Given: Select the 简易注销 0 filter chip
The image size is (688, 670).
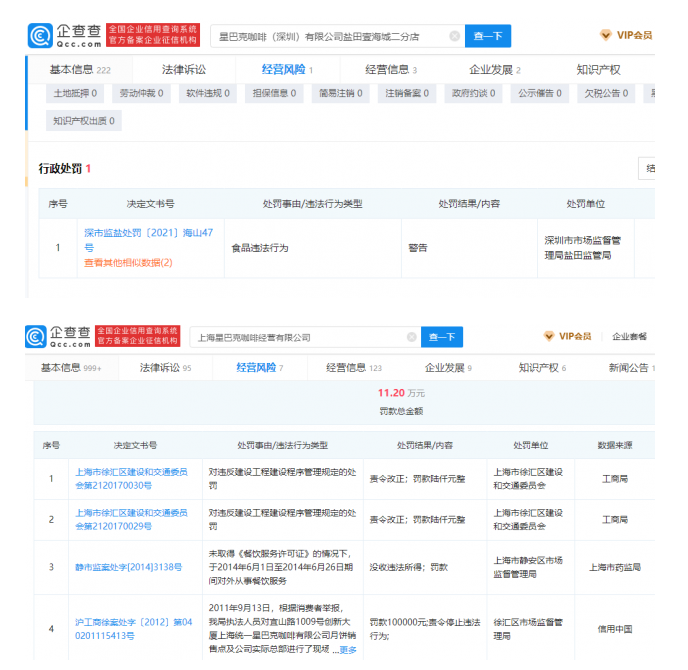Looking at the screenshot, I should point(340,93).
